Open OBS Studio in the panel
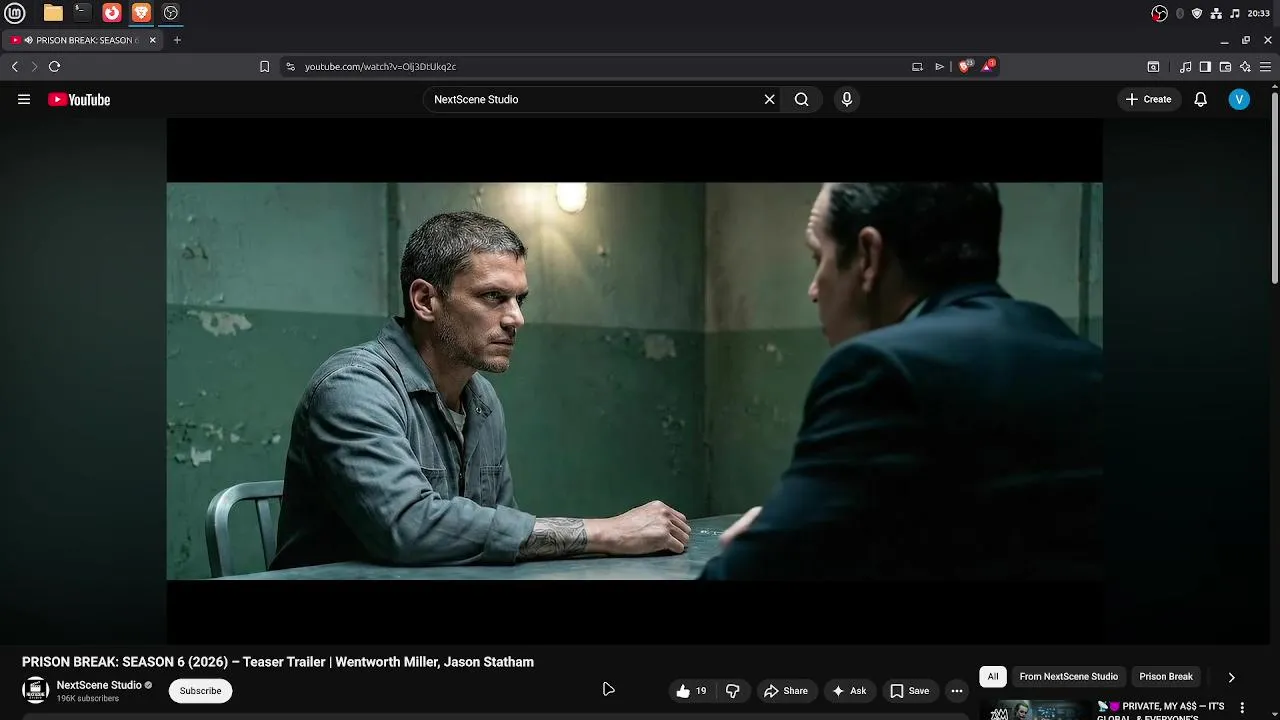 (171, 13)
